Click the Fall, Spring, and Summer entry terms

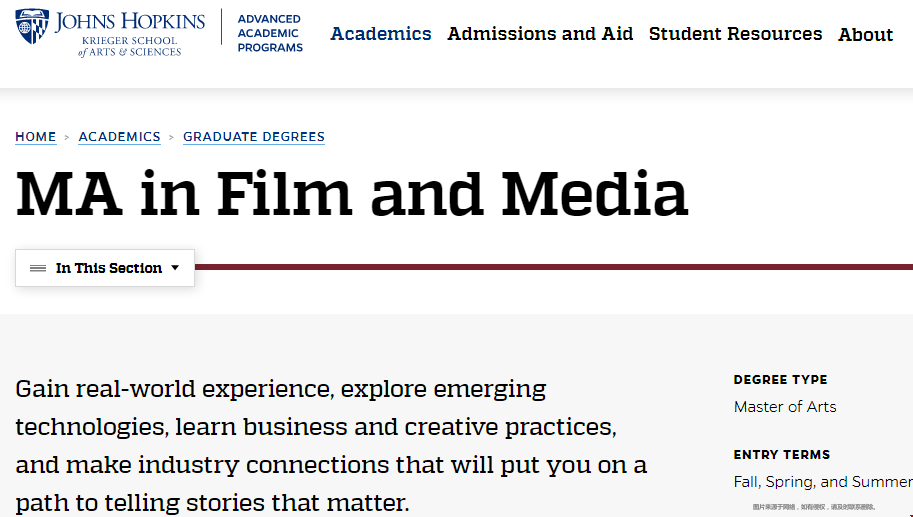tap(822, 482)
